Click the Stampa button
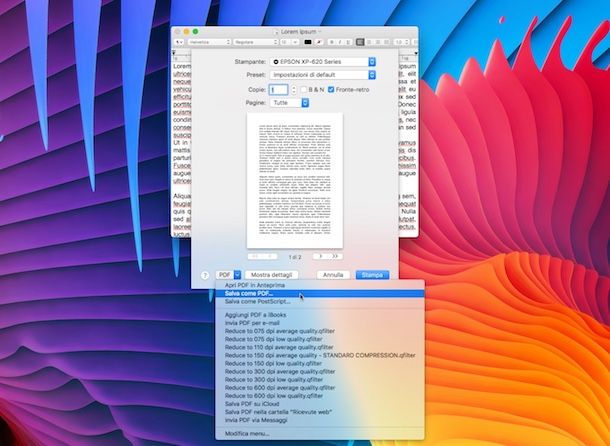Viewport: 610px width, 446px height. pyautogui.click(x=372, y=275)
